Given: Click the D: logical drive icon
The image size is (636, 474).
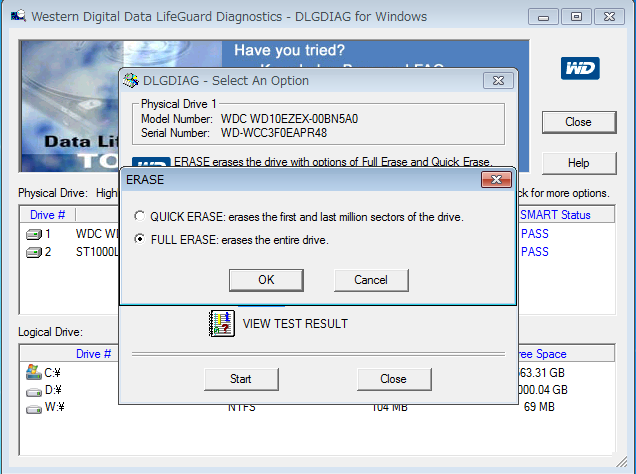Looking at the screenshot, I should 34,391.
